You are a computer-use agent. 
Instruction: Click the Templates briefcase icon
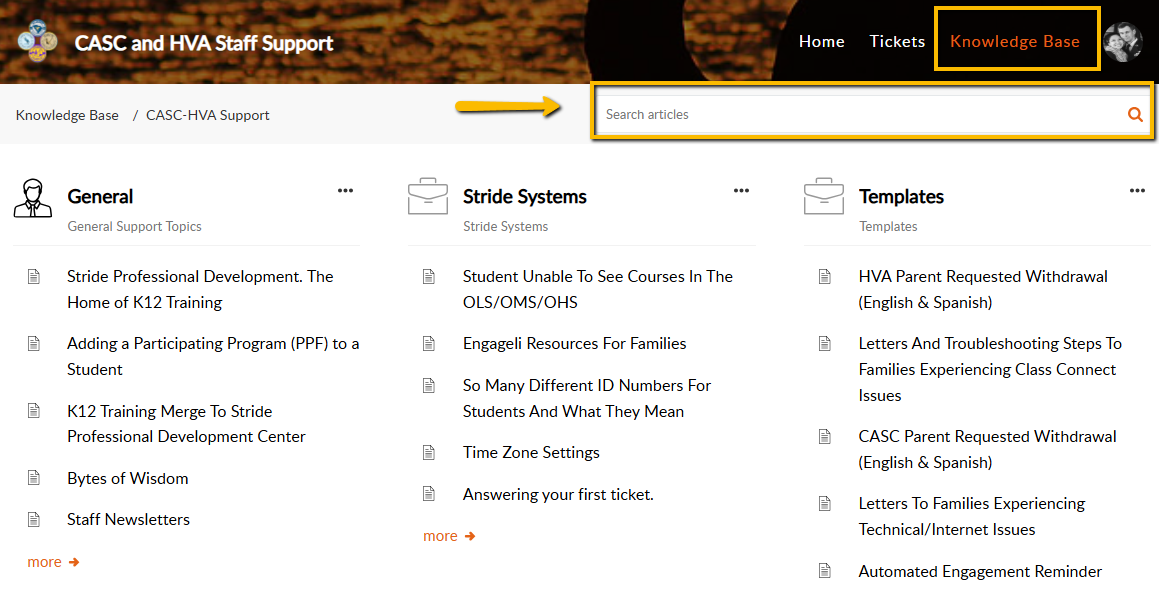(823, 197)
